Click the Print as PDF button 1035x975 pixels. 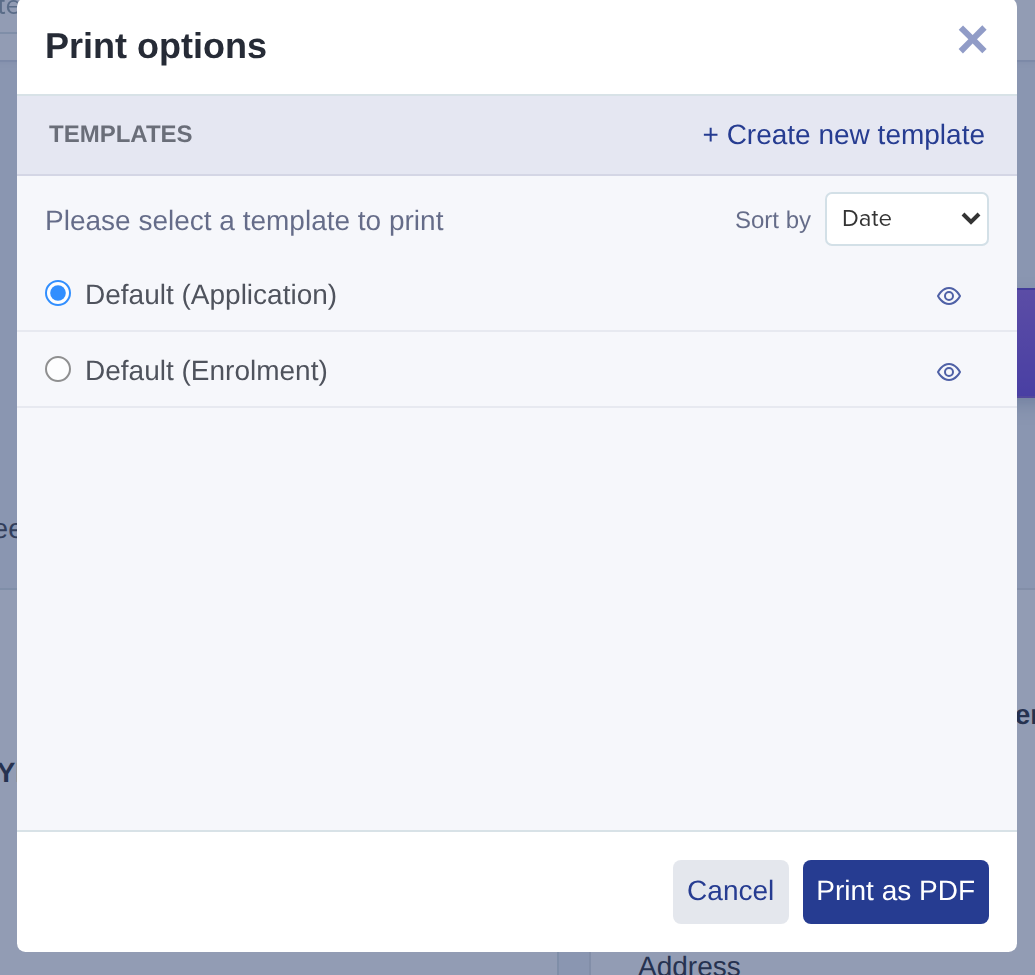[x=895, y=891]
